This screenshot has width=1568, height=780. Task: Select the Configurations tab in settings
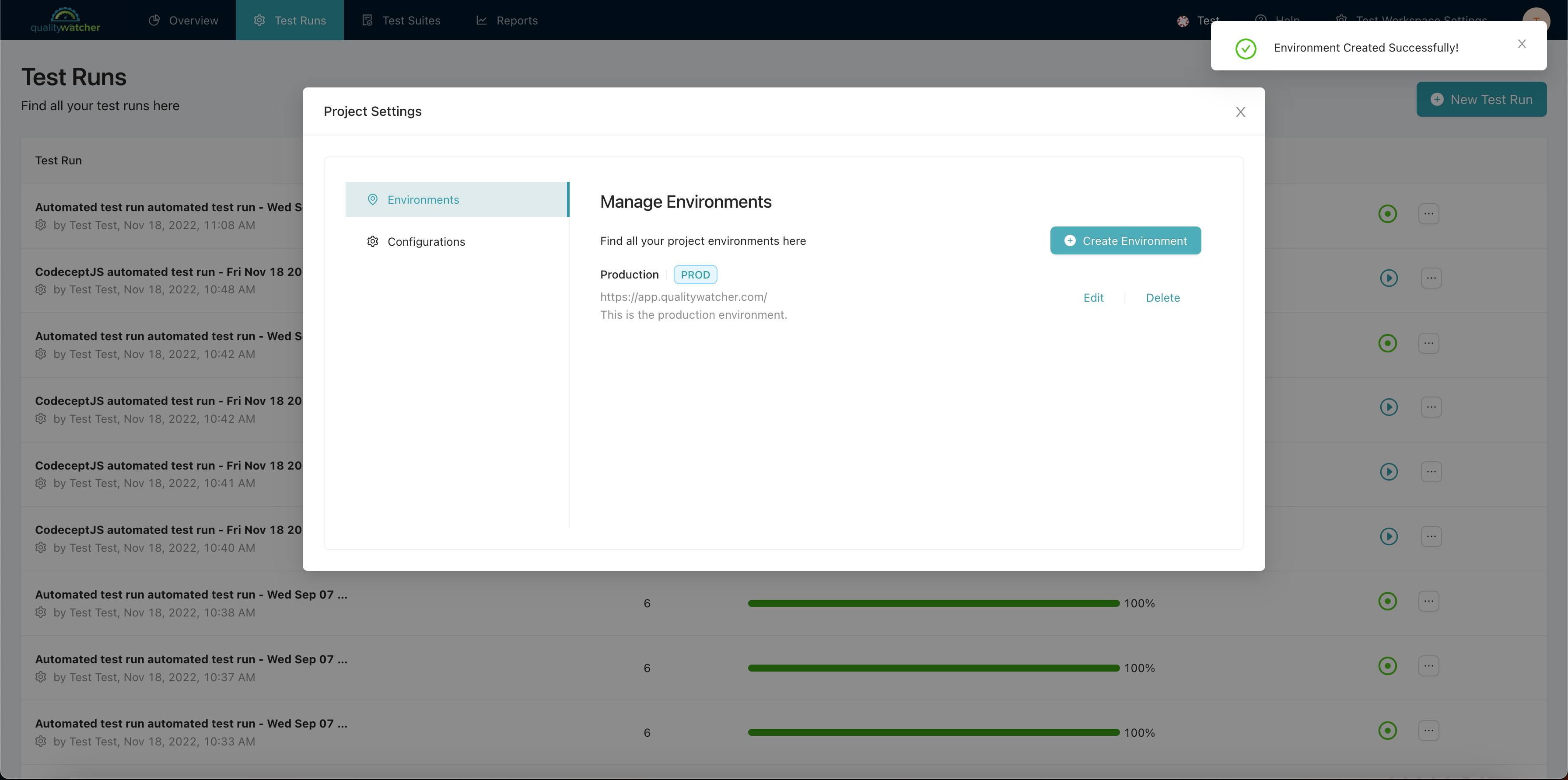click(425, 242)
